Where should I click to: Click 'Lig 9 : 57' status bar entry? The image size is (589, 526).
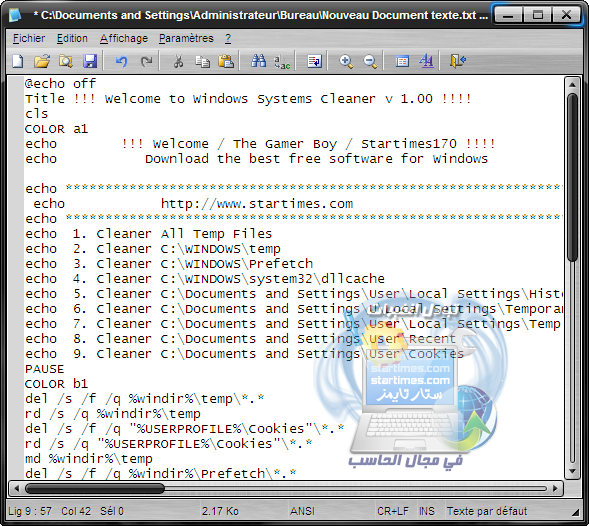pyautogui.click(x=30, y=511)
